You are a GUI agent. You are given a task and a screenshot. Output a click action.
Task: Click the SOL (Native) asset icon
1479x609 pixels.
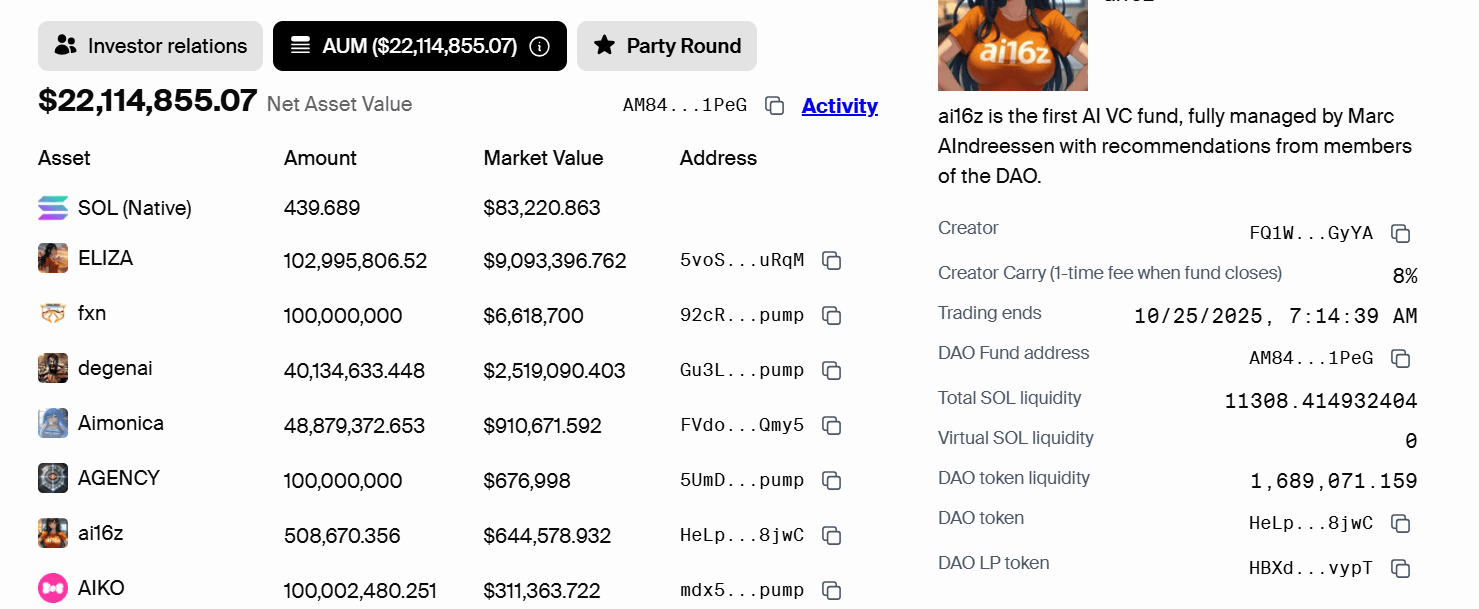[x=53, y=208]
